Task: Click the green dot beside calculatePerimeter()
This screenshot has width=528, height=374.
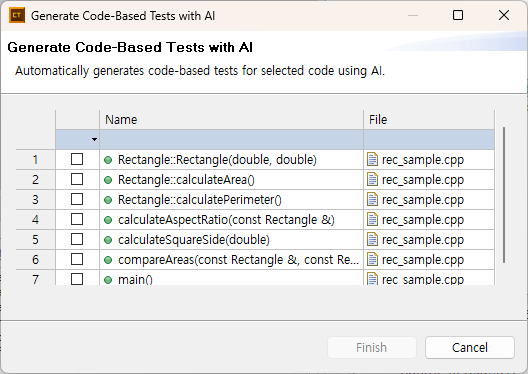Action: click(108, 200)
